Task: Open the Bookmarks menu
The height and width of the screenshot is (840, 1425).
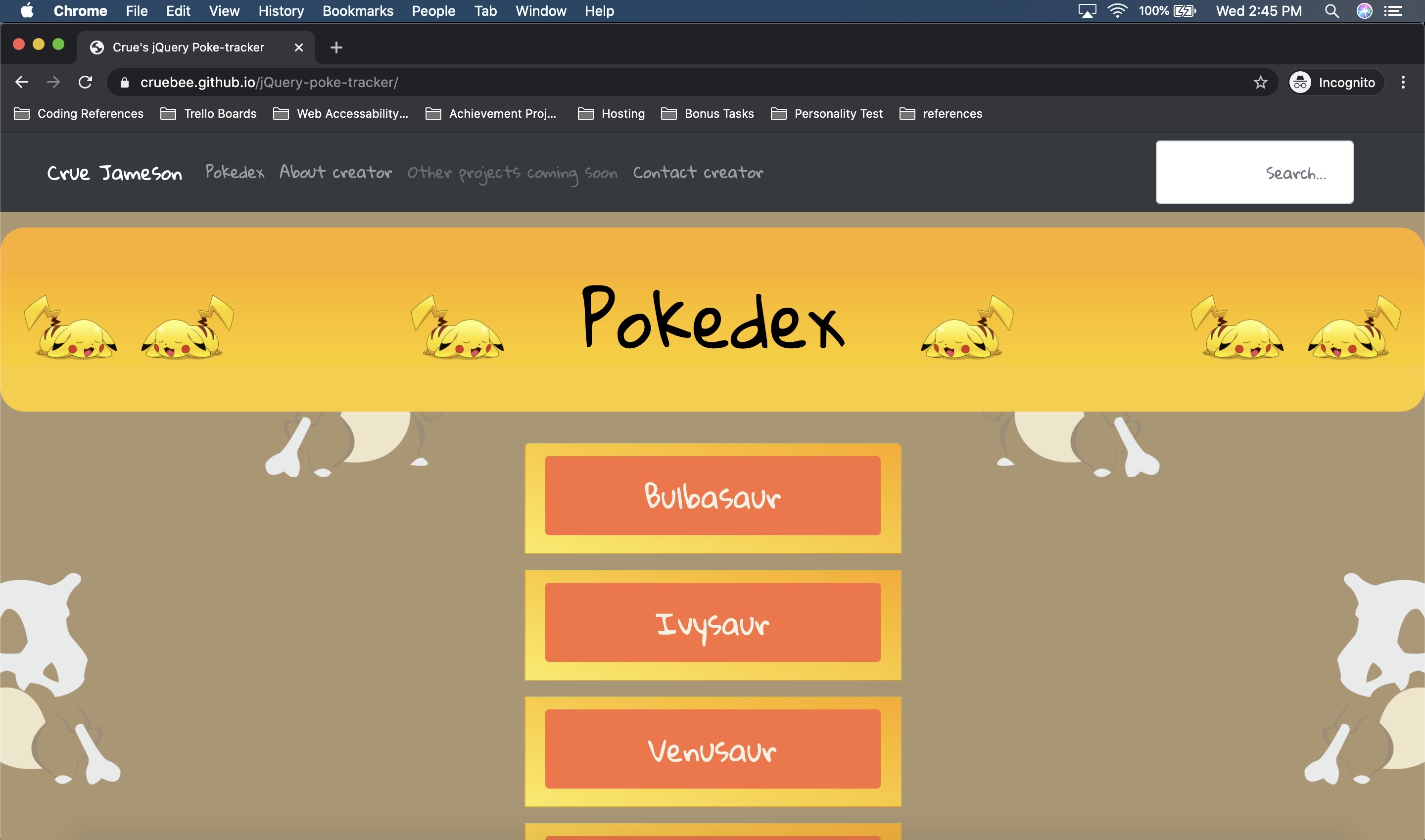Action: pyautogui.click(x=358, y=11)
